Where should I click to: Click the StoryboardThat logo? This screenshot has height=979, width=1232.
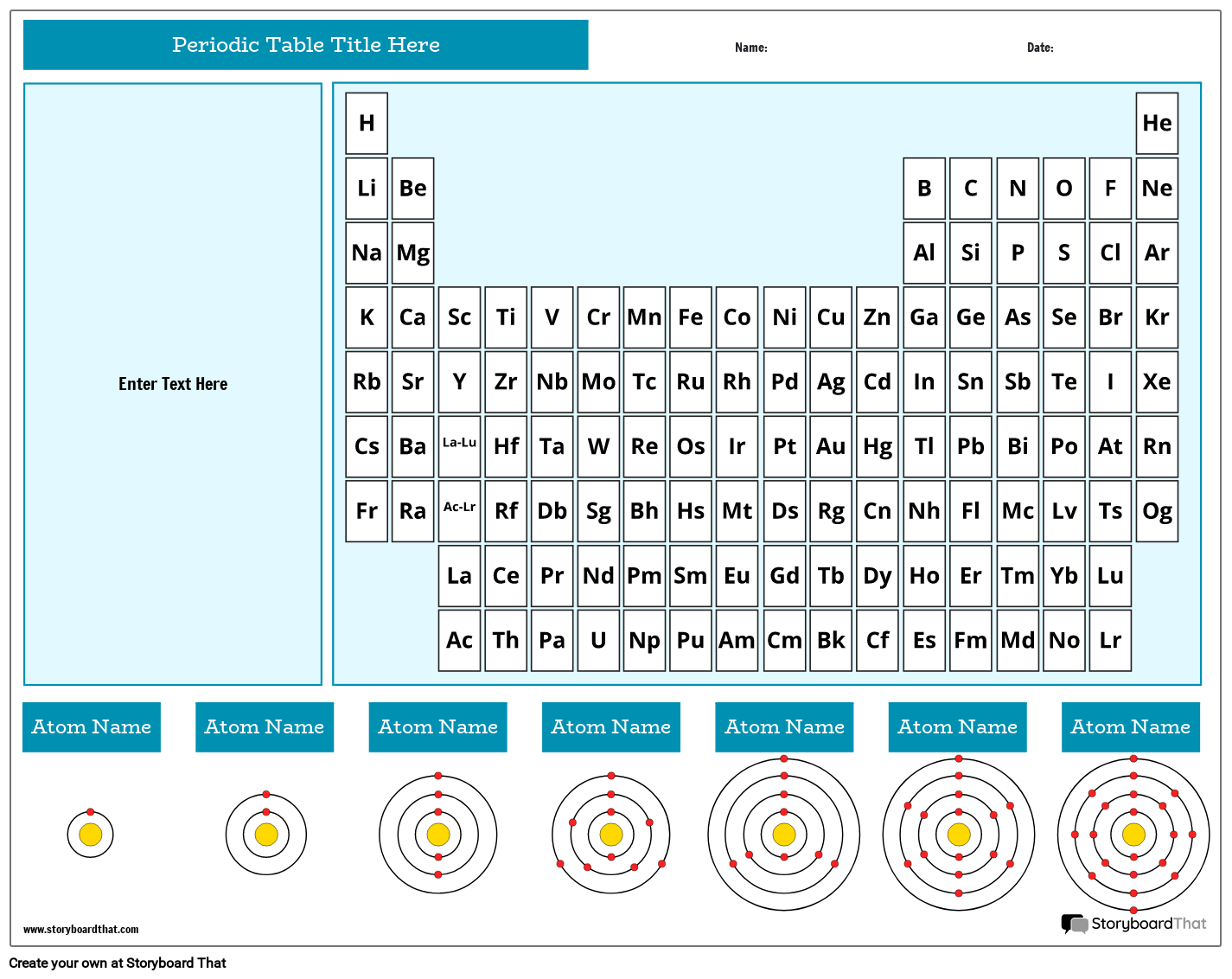pos(1133,924)
